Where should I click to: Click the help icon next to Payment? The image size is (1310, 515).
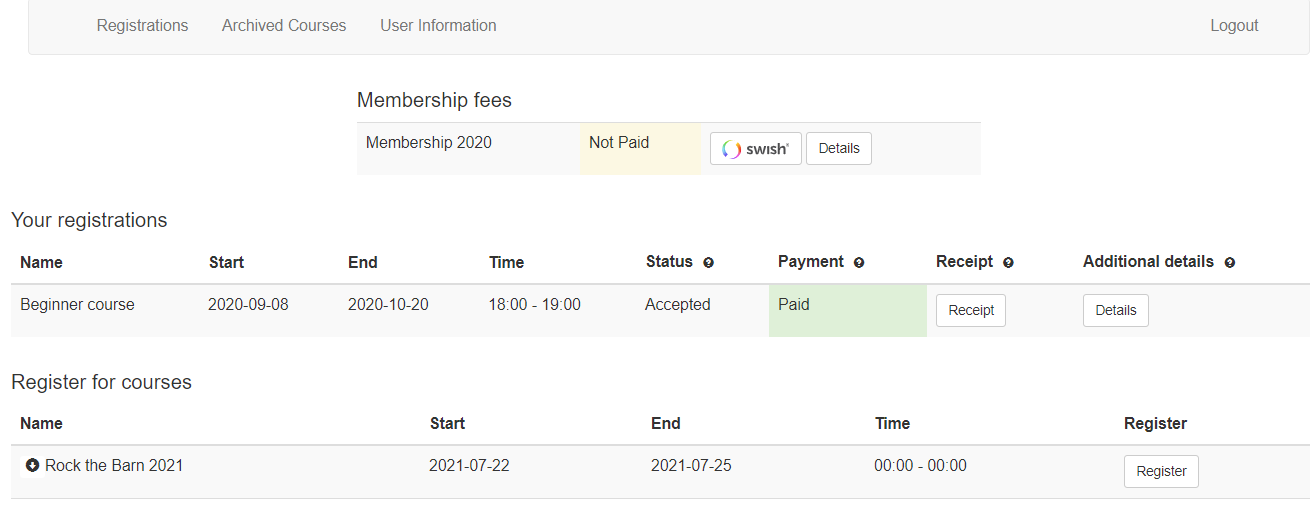[859, 262]
